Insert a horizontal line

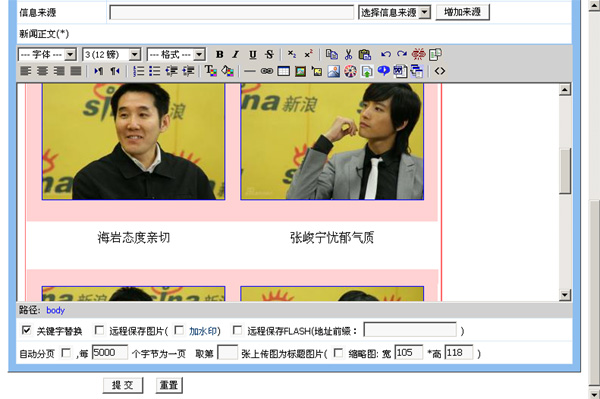point(250,71)
